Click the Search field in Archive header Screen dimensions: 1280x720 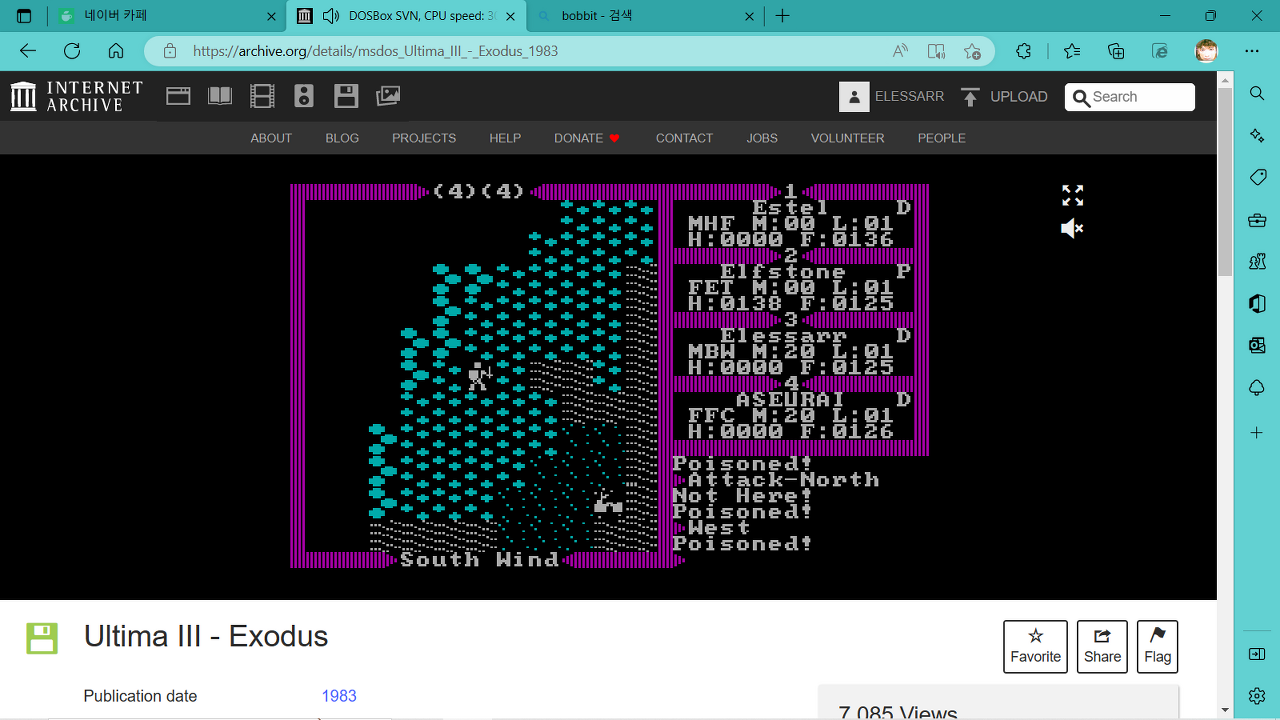tap(1130, 97)
